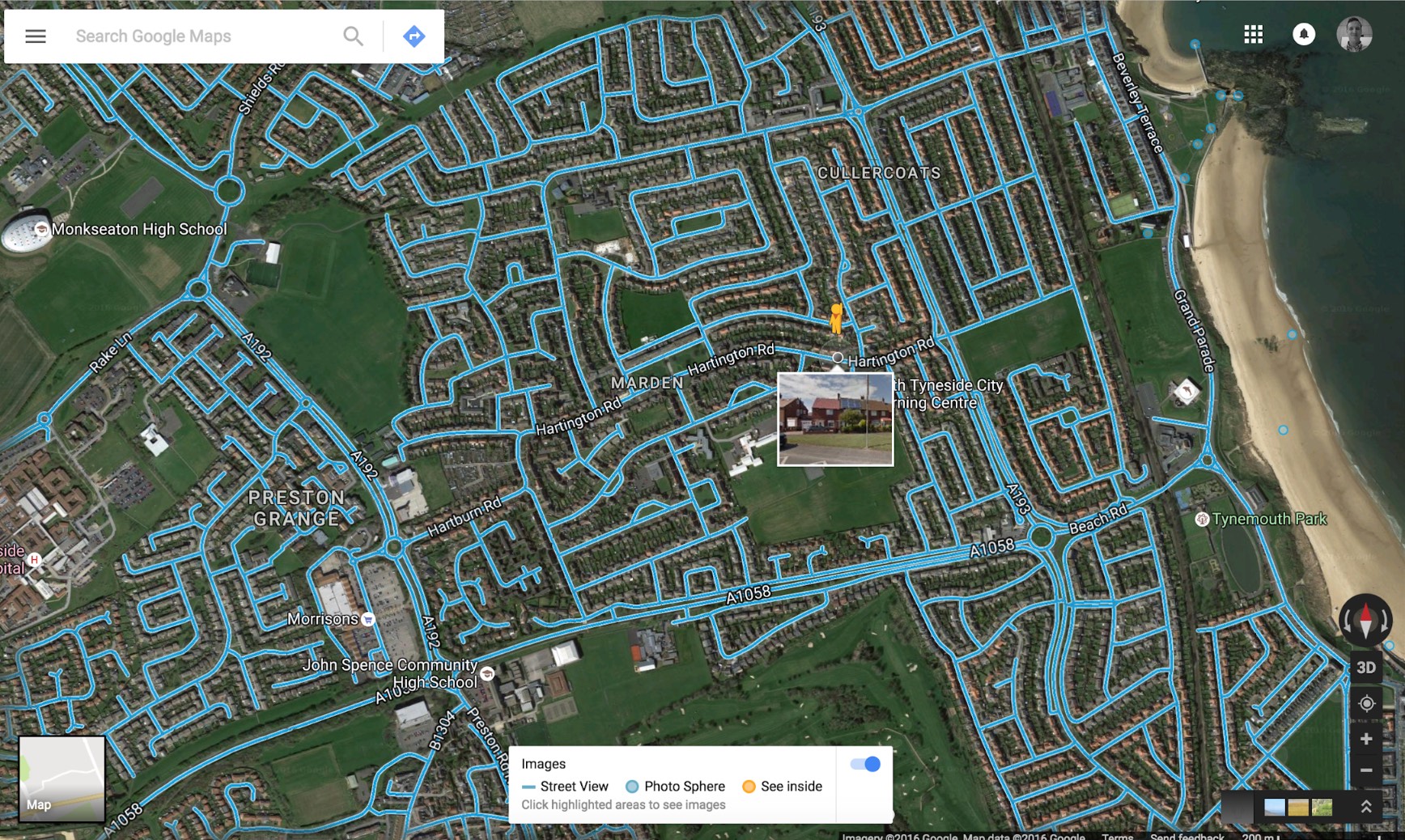Click the search magnifier icon

tap(353, 36)
